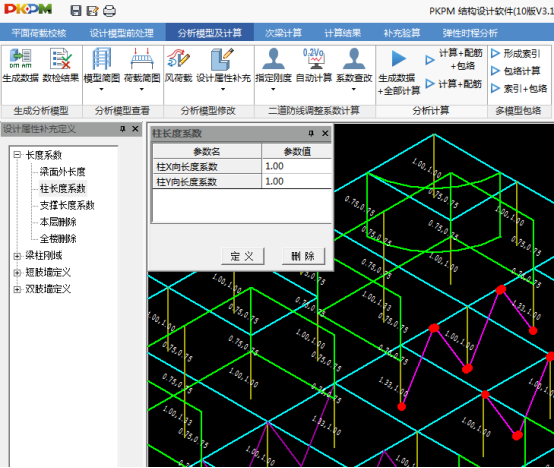The image size is (554, 468).
Task: Select 本层删除 in tree
Action: [x=58, y=222]
